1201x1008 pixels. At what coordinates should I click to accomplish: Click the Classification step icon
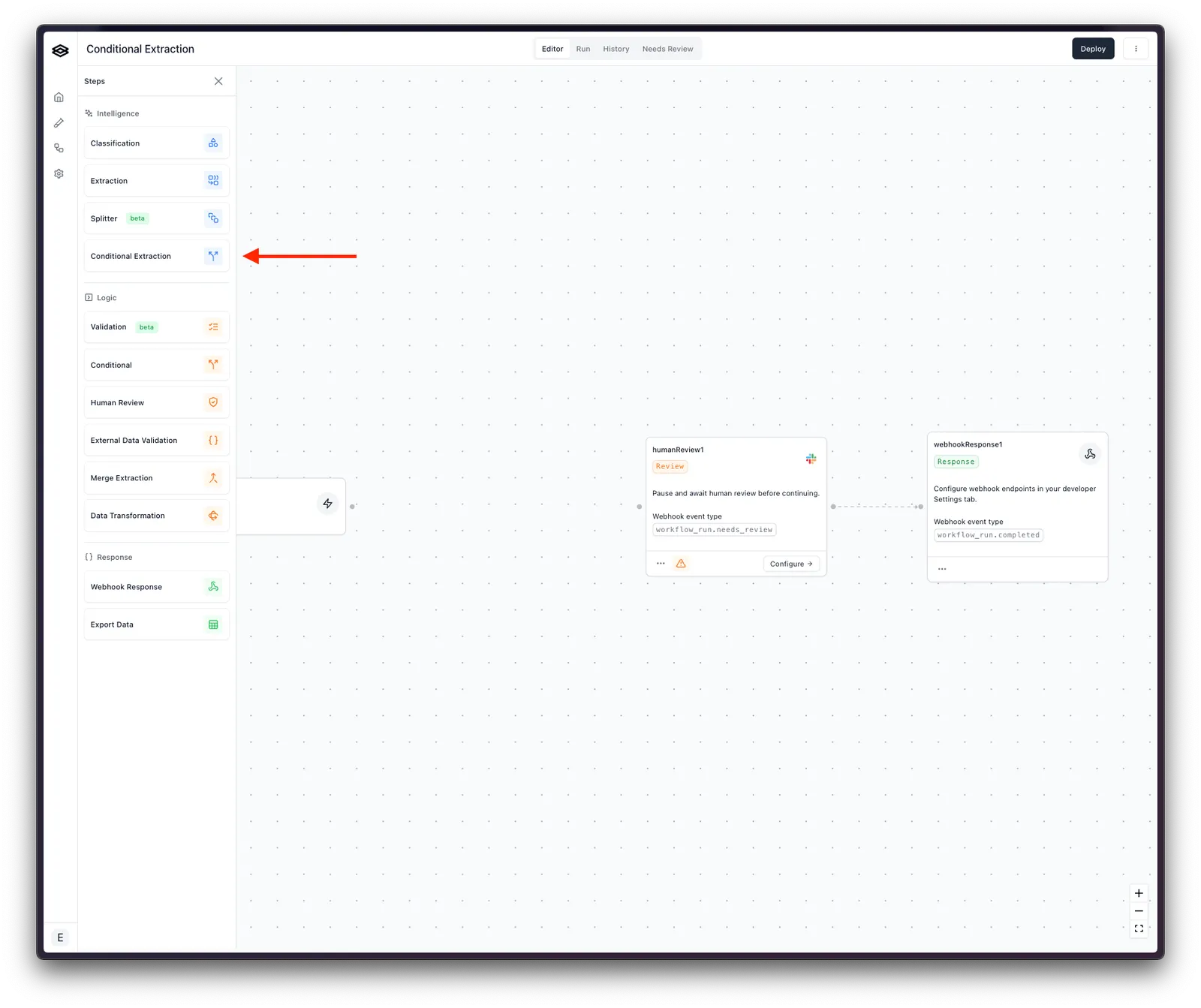(x=213, y=143)
